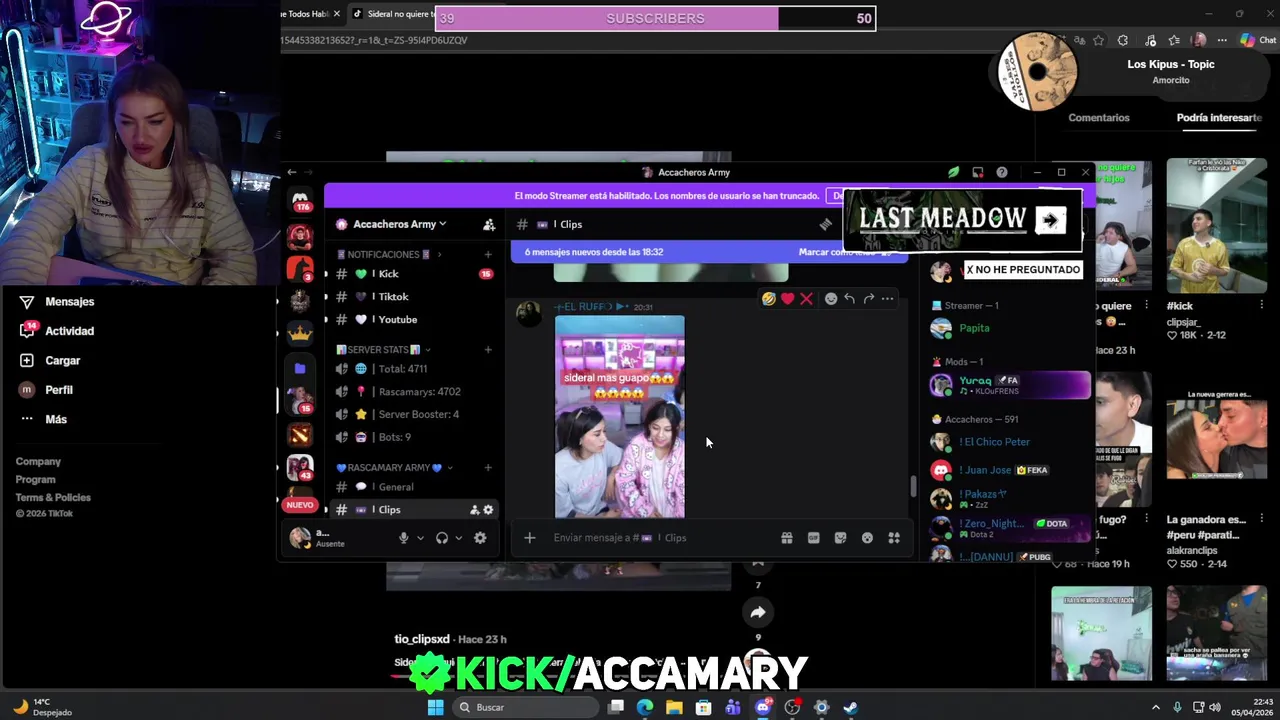Click the green leaf icon in Discord title bar
Image resolution: width=1280 pixels, height=720 pixels.
954,172
